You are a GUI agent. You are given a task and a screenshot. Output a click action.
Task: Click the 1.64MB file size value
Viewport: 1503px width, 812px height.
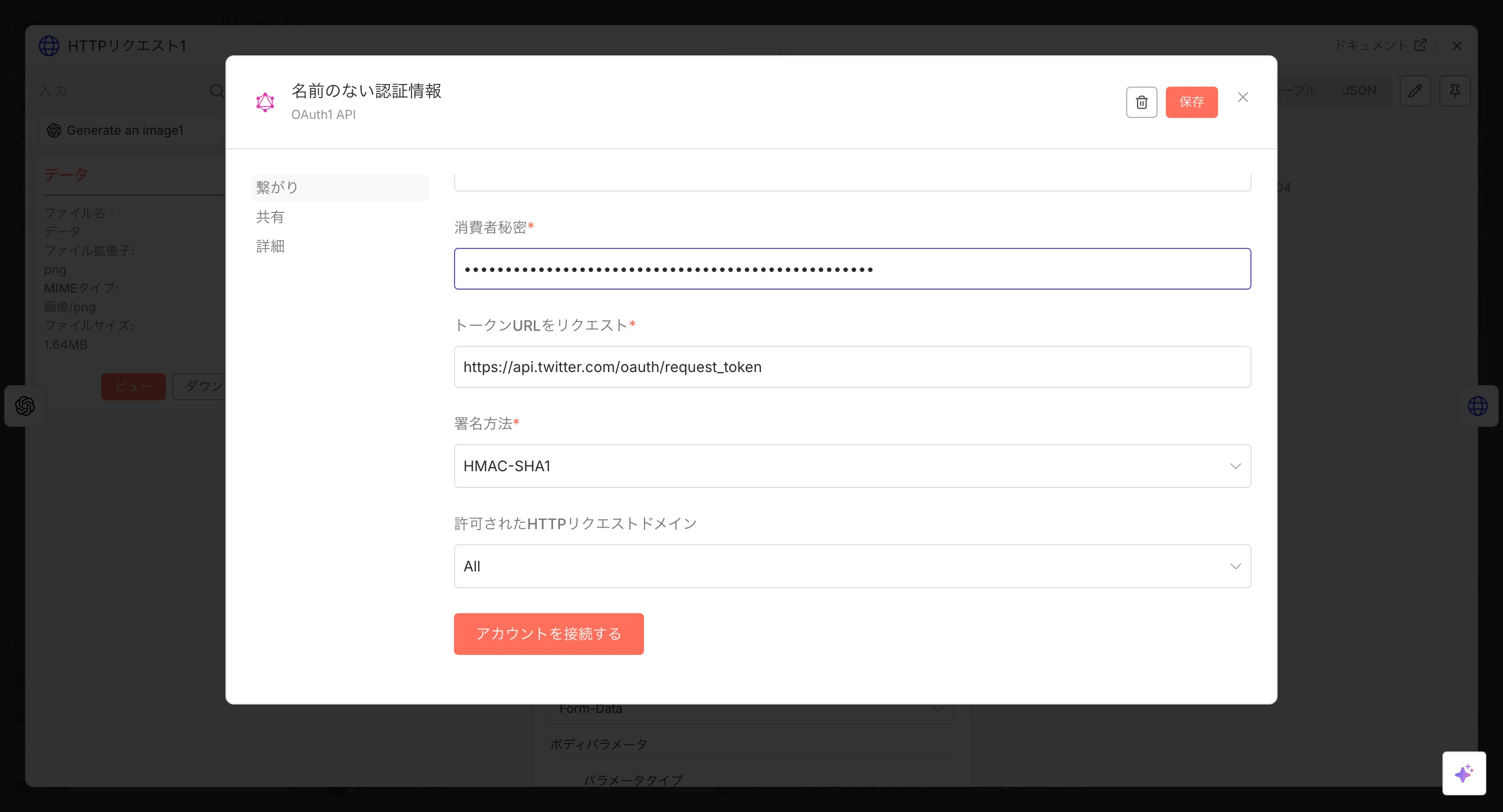click(x=66, y=345)
